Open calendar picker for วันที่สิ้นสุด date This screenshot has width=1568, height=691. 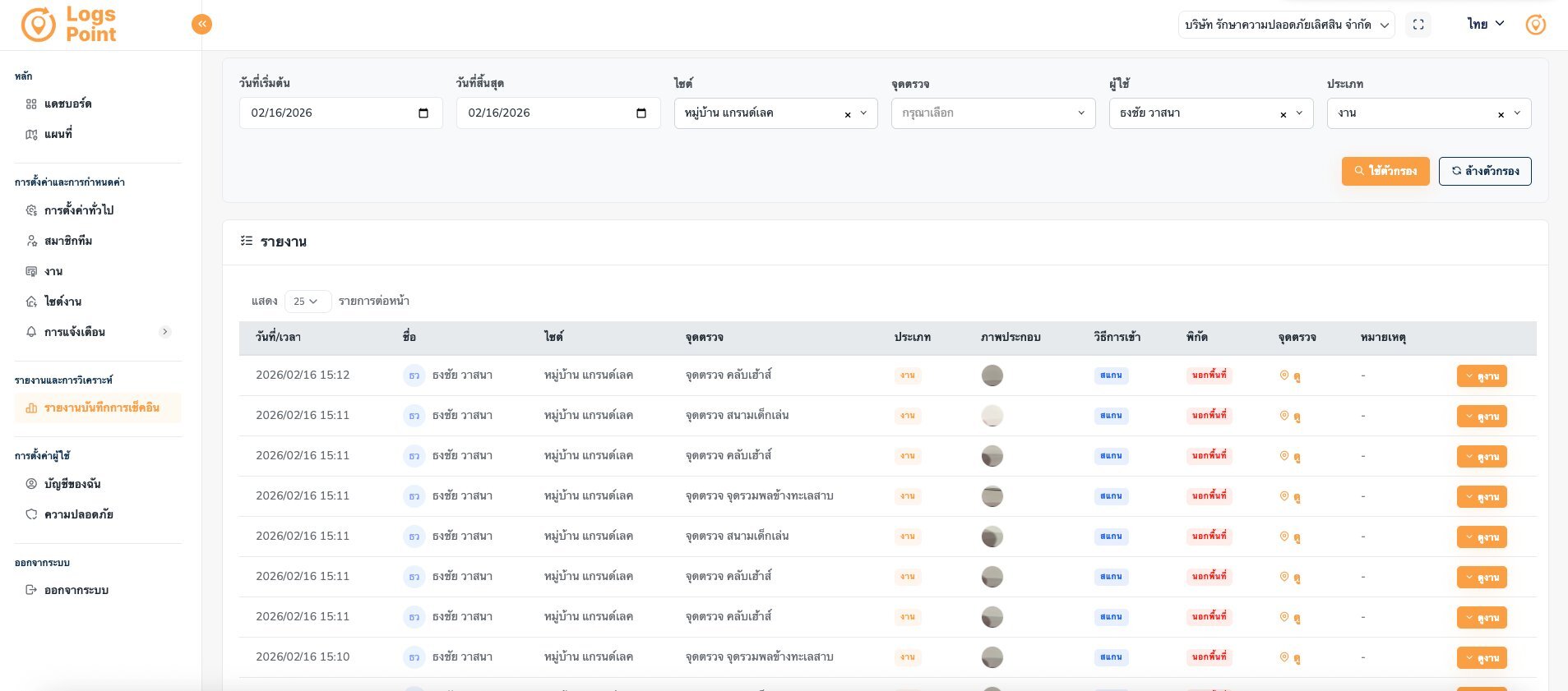[641, 113]
